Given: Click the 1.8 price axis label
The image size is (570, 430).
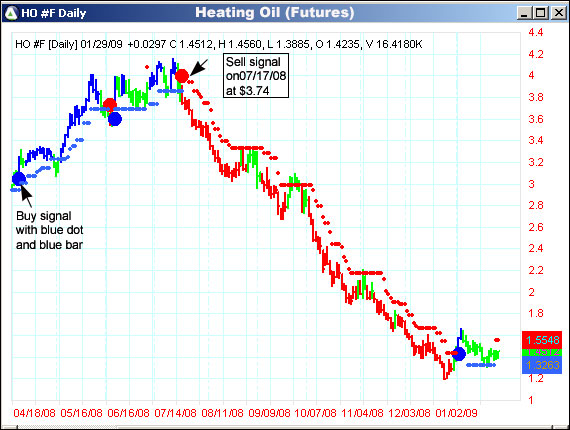Looking at the screenshot, I should [535, 313].
